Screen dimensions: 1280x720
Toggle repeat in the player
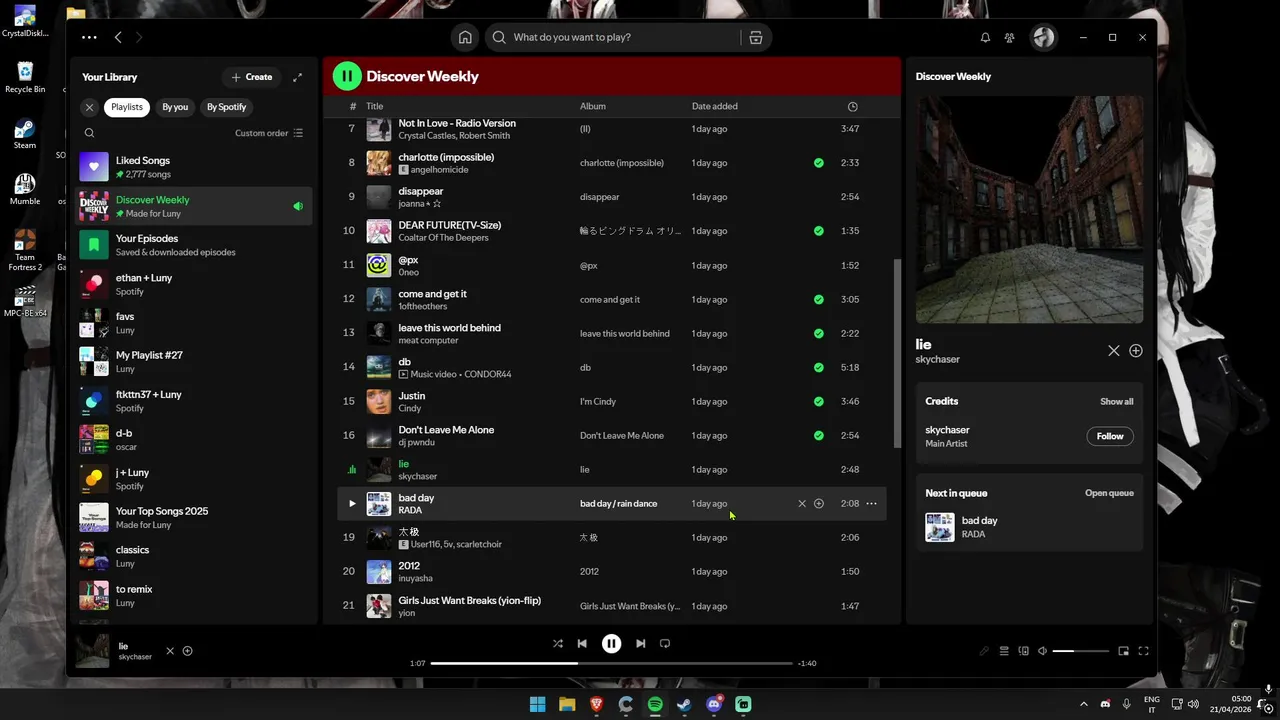(x=665, y=644)
